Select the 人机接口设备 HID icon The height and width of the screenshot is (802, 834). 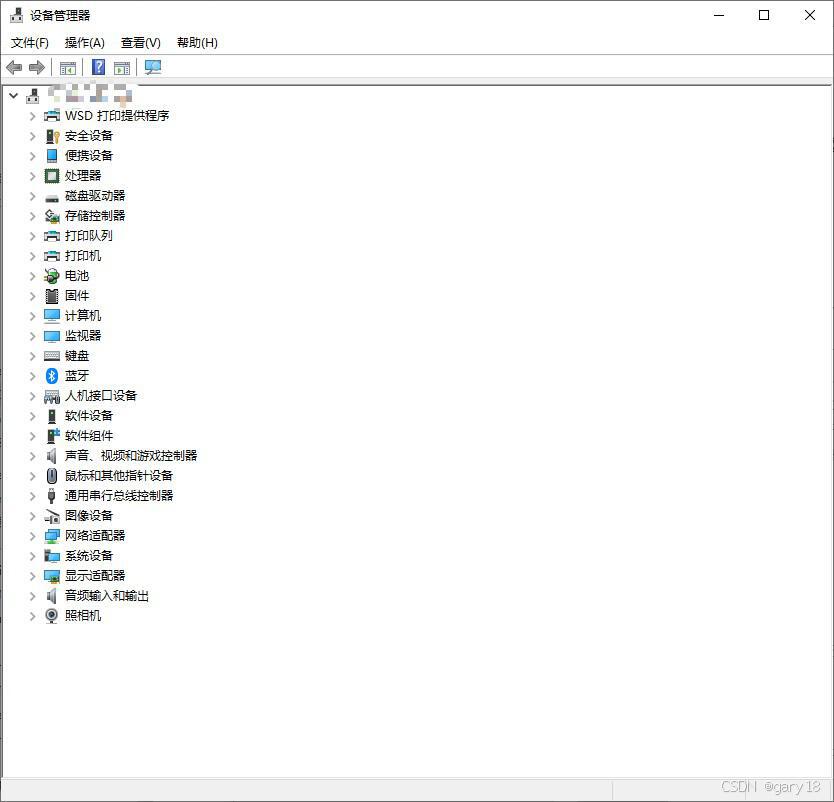tap(52, 396)
